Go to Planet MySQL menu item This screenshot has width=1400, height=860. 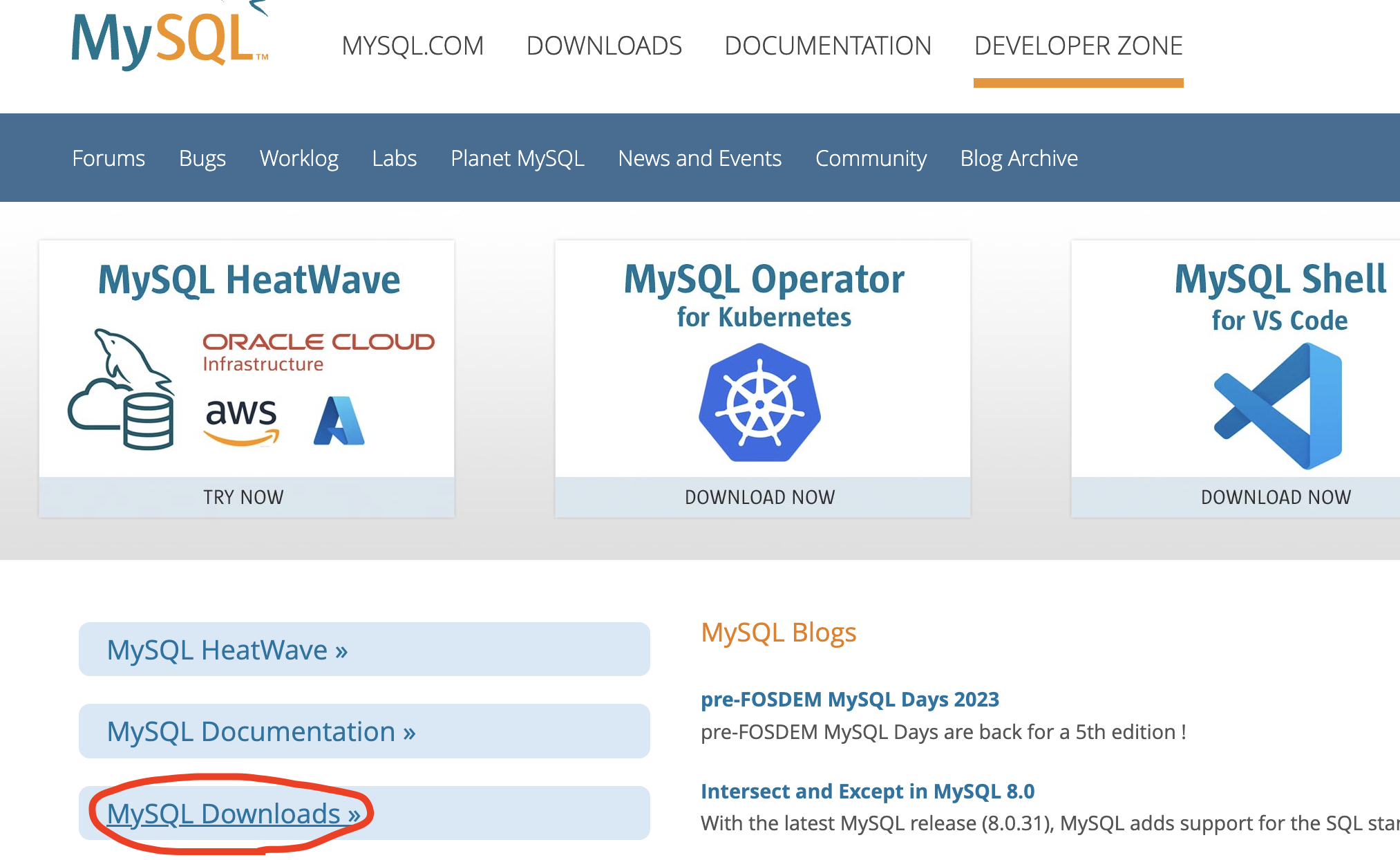517,158
